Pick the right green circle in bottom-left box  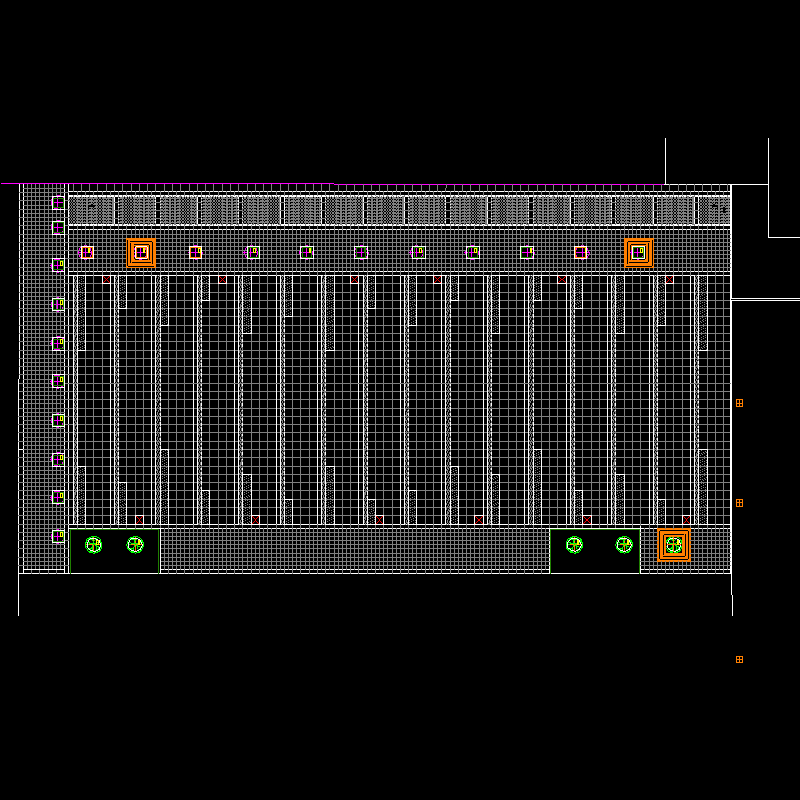(x=135, y=545)
